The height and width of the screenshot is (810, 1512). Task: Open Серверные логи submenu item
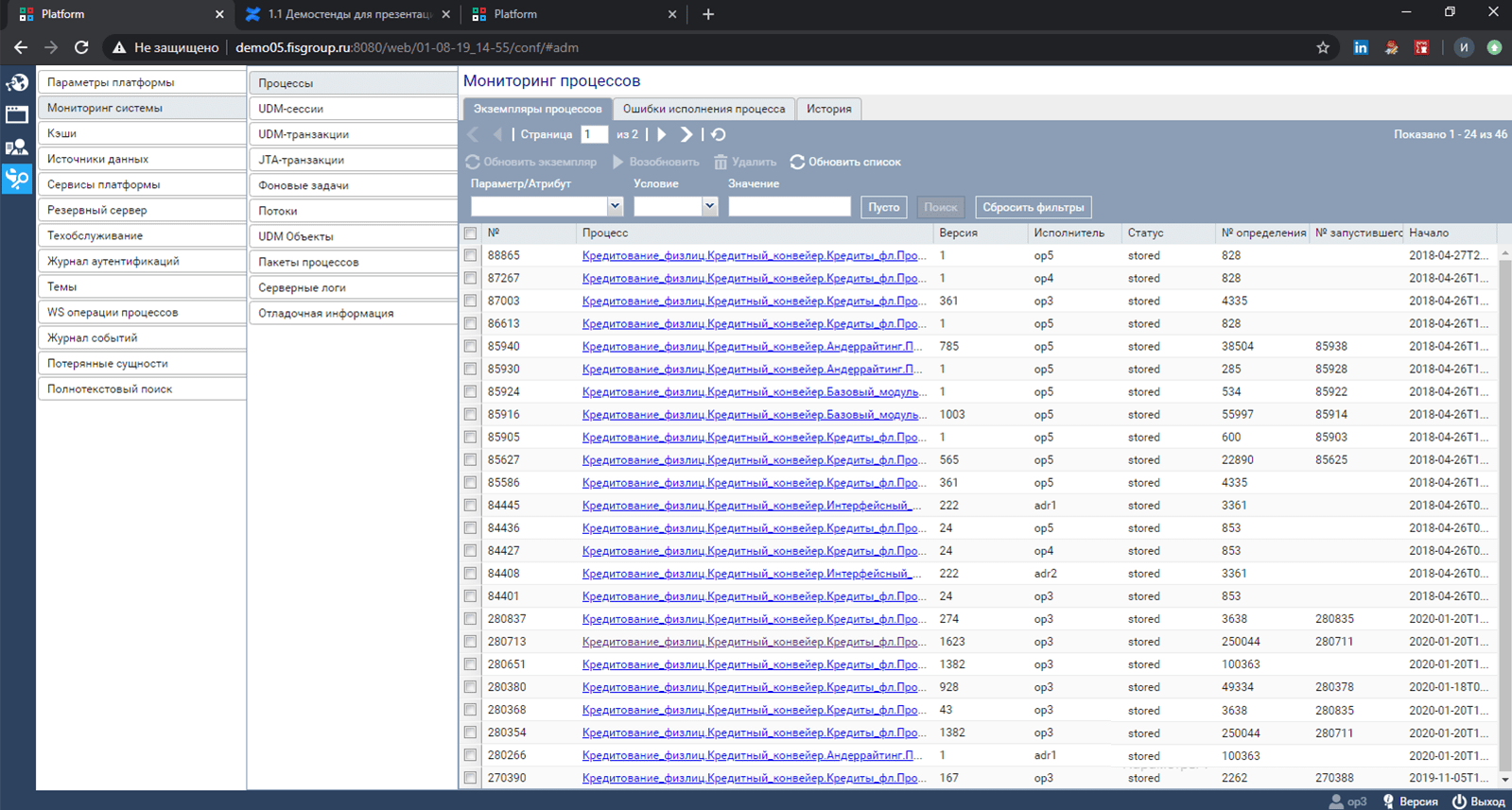tap(354, 287)
